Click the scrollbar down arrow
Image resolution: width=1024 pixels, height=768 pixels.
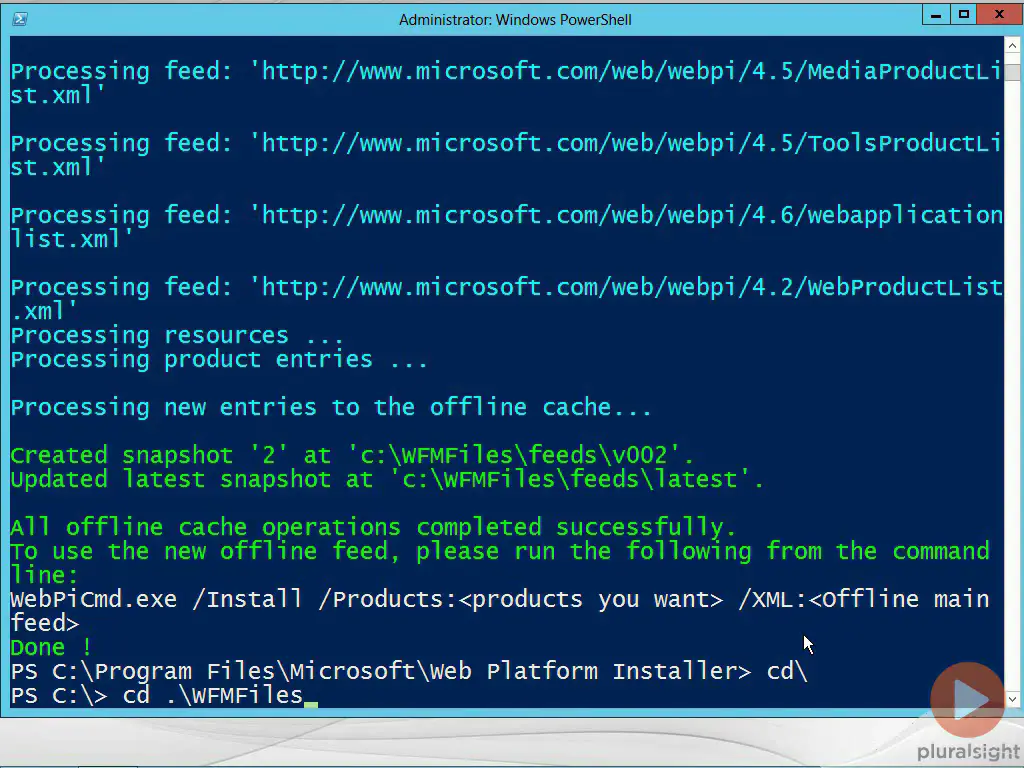tap(1012, 699)
